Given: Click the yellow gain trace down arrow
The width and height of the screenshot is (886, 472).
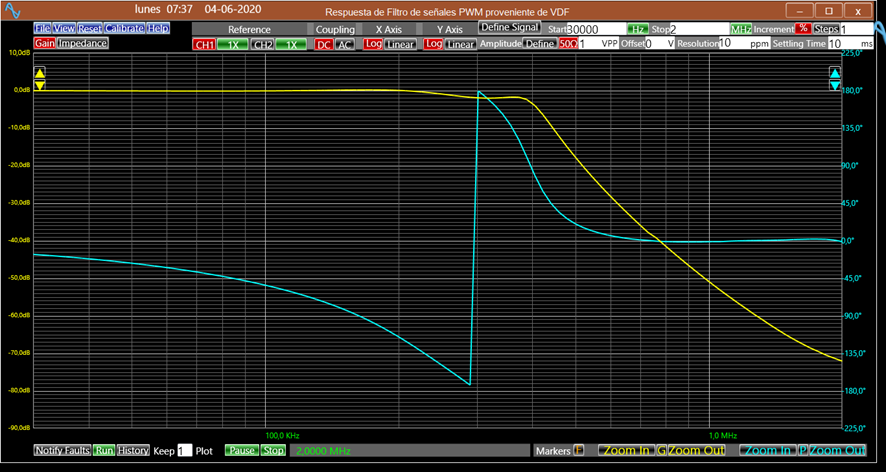Looking at the screenshot, I should (40, 85).
